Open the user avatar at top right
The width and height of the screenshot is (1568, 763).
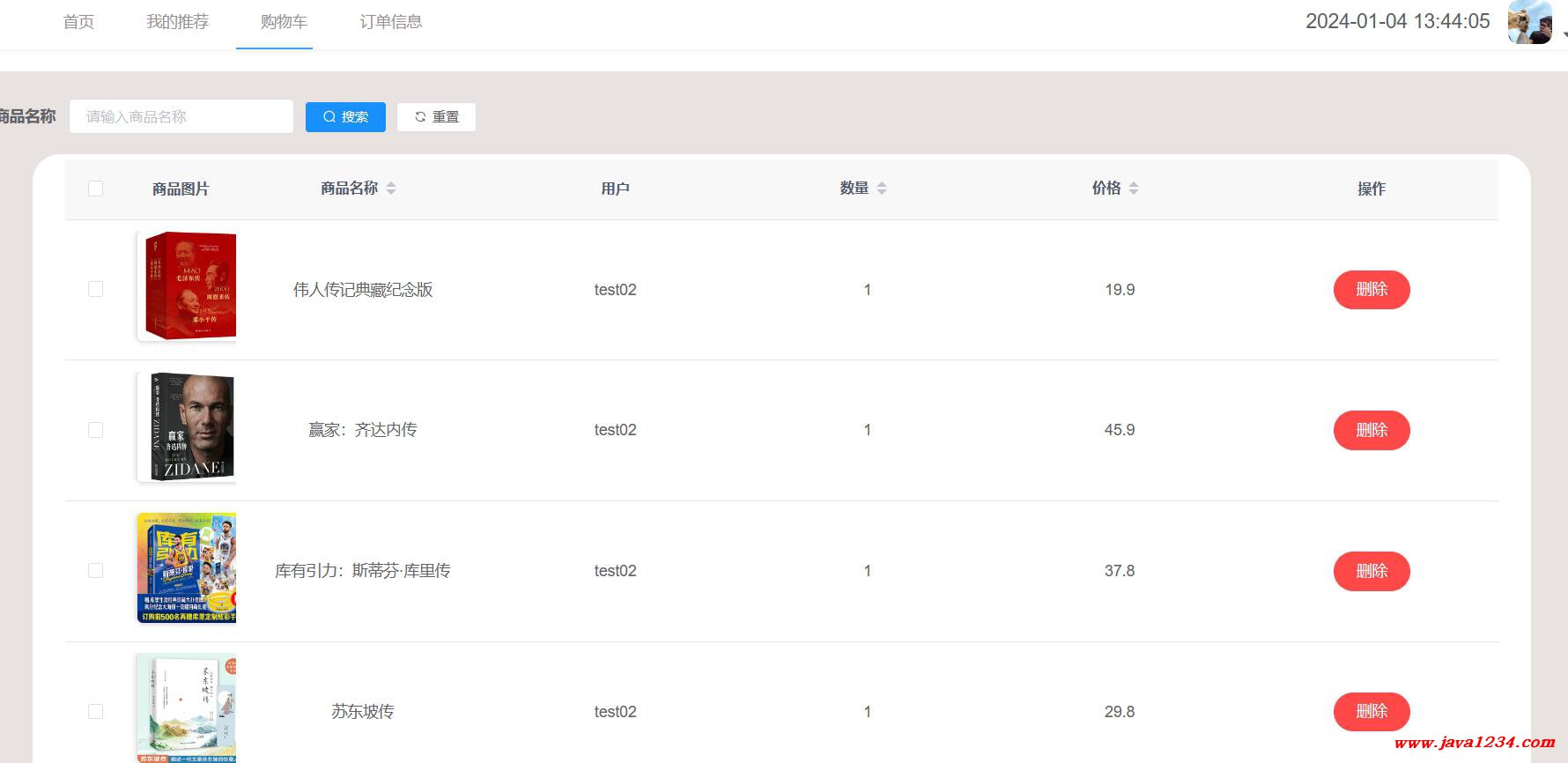click(x=1529, y=22)
